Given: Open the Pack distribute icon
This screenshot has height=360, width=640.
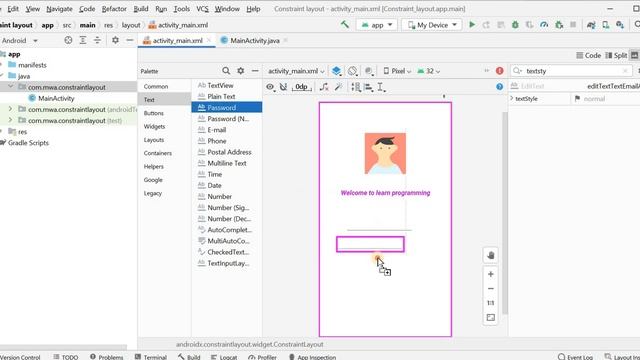Looking at the screenshot, I should pos(356,87).
